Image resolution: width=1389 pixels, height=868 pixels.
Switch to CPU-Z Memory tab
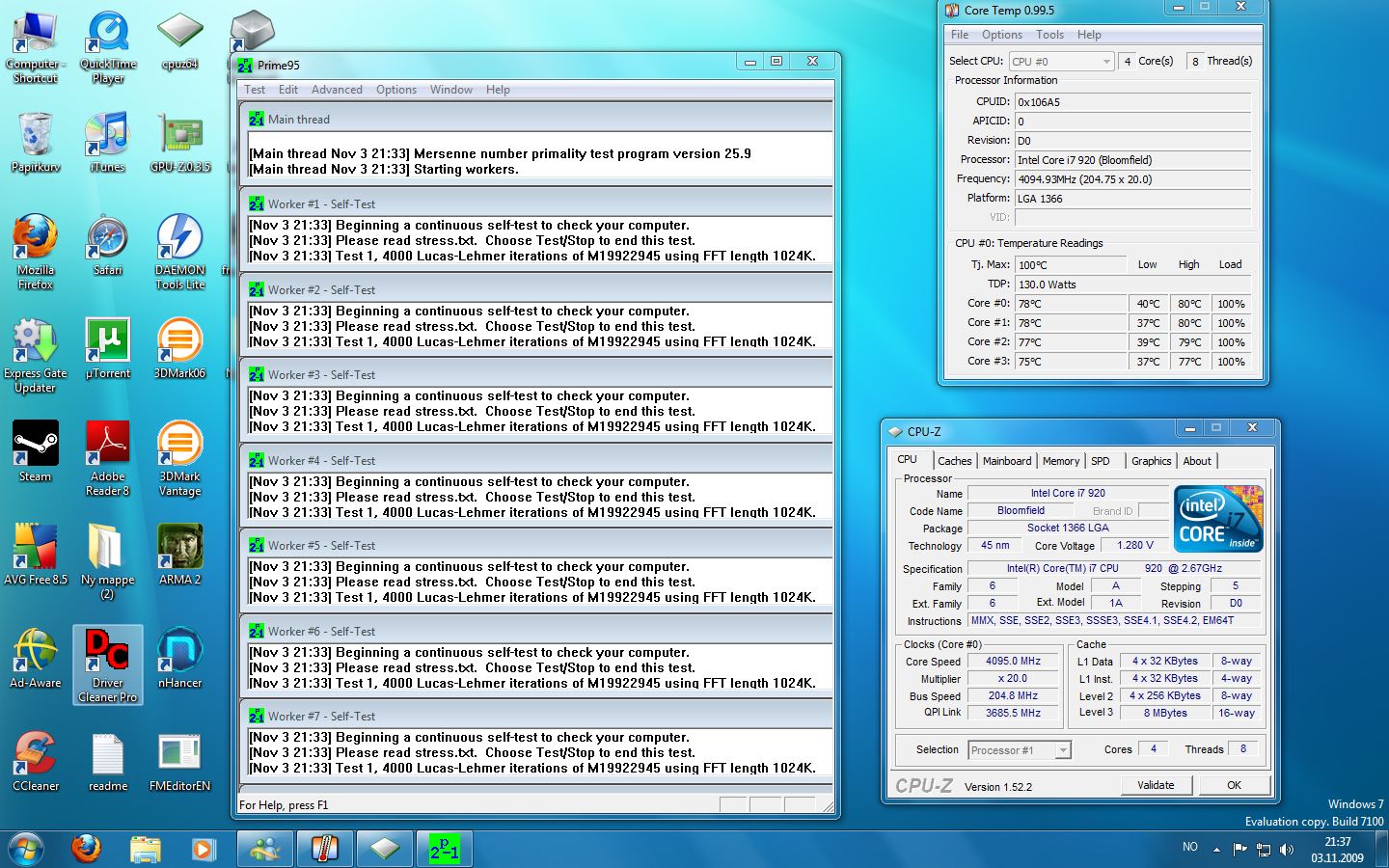(1061, 461)
